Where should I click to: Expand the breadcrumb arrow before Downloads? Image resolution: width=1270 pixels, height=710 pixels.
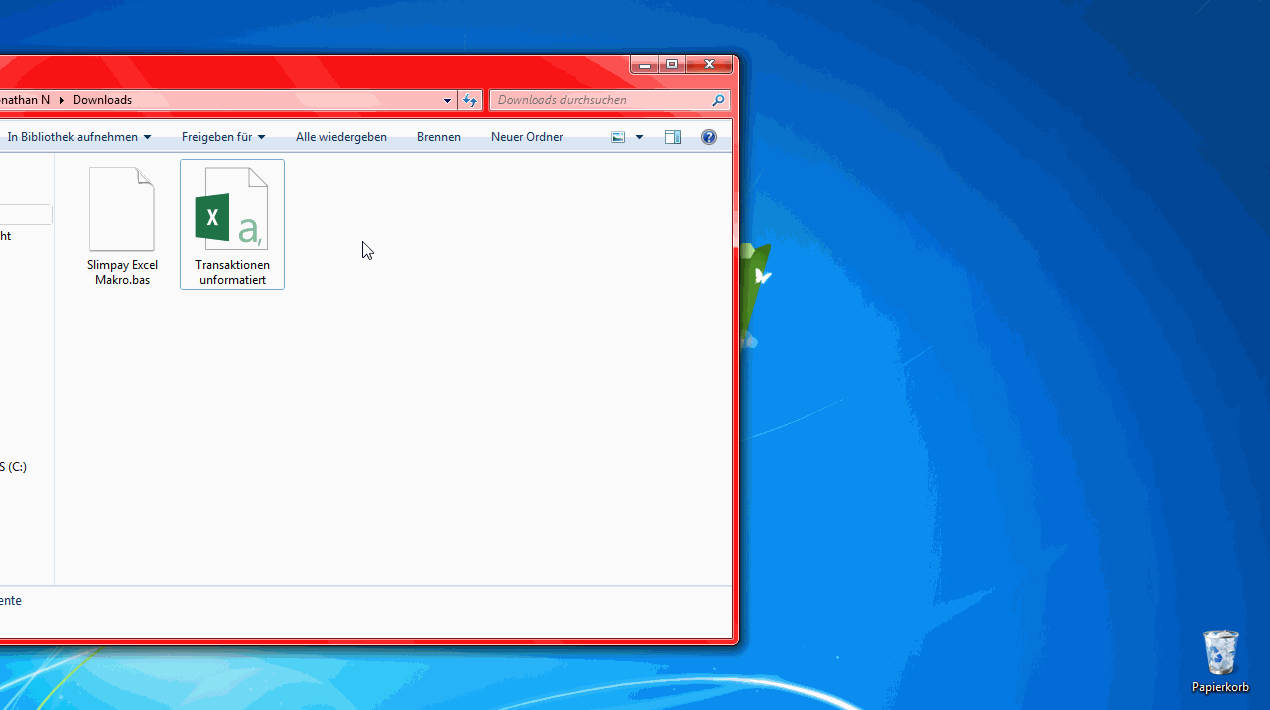click(61, 100)
